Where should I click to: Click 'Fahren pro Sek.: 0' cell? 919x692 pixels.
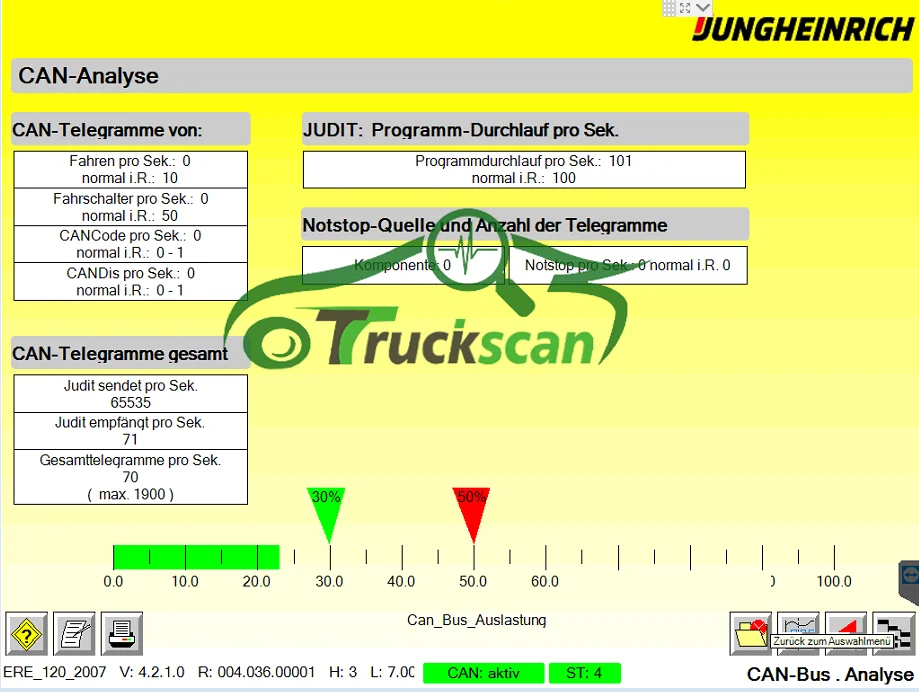[131, 169]
